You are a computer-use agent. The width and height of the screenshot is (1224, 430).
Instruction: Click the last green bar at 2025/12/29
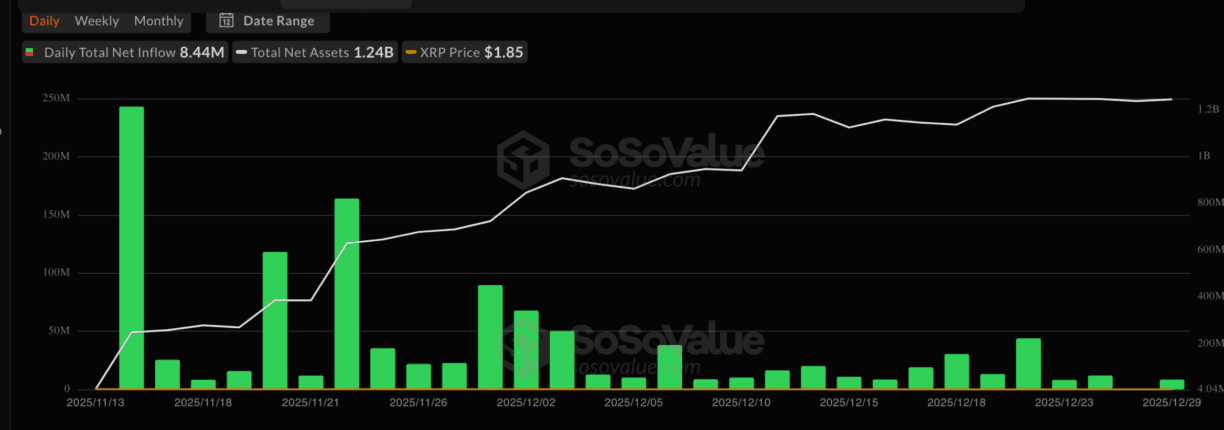coord(1171,384)
